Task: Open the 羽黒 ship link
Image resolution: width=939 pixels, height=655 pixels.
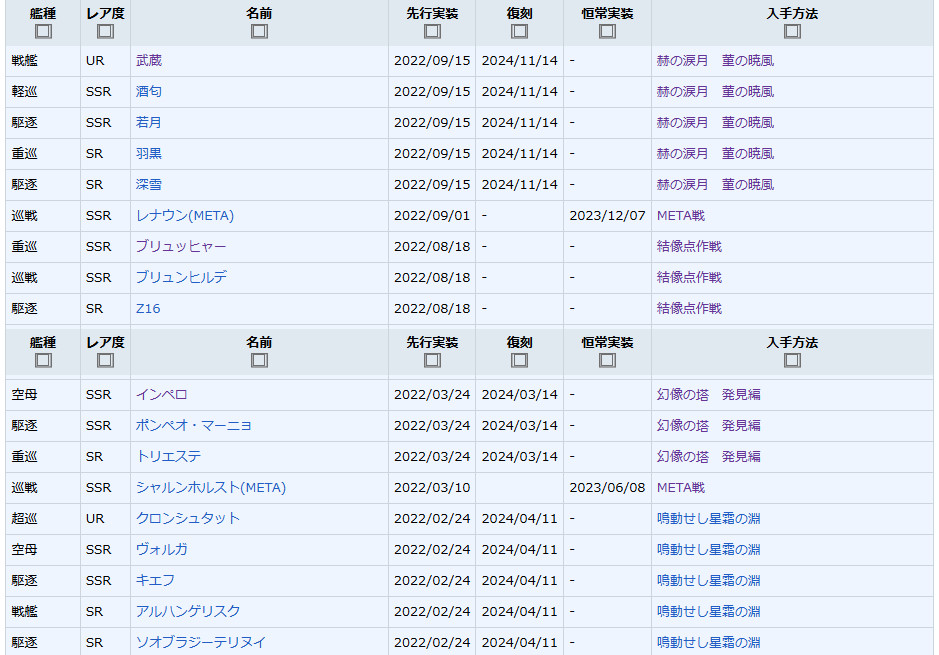Action: [149, 154]
